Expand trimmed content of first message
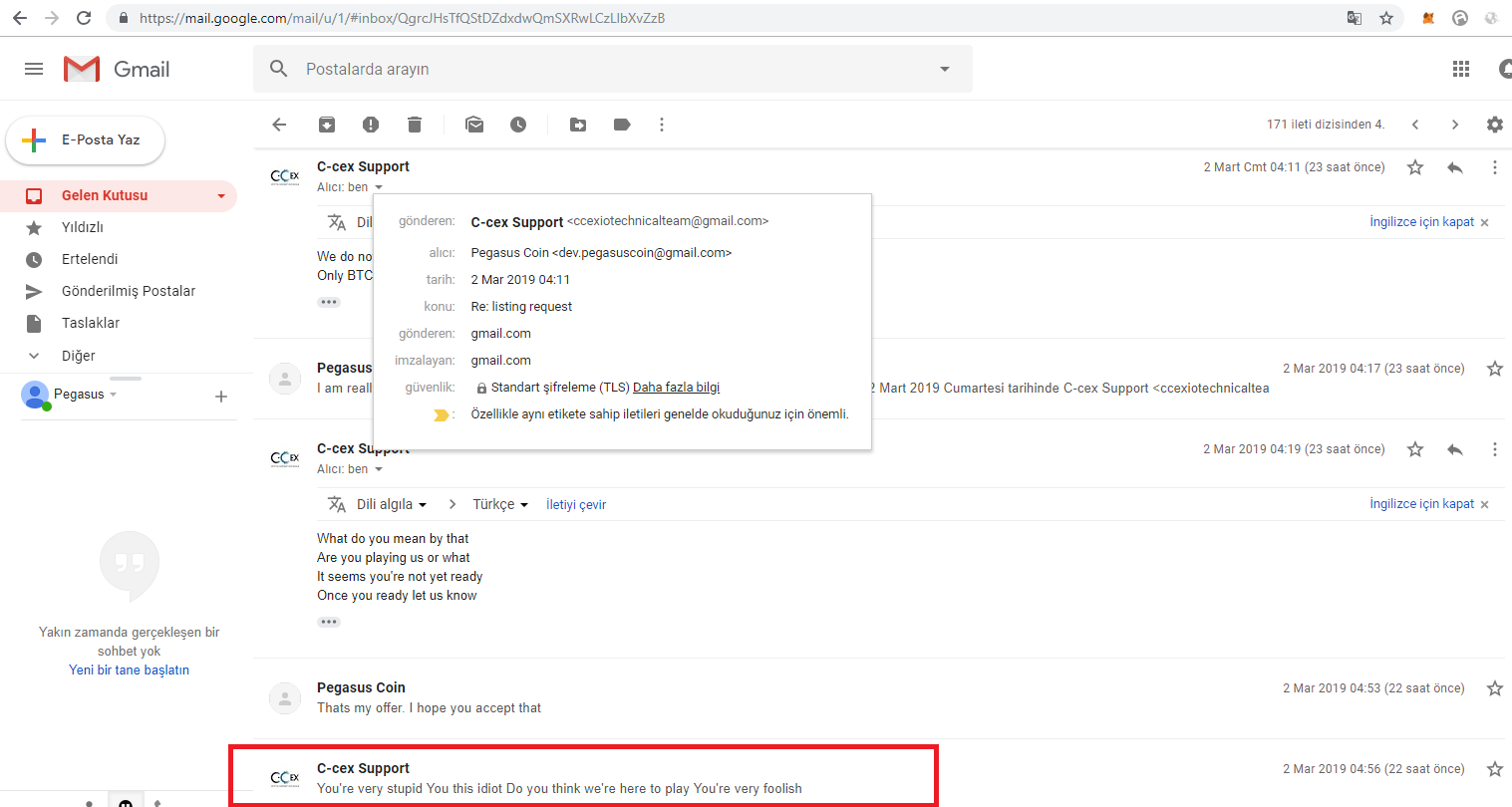Screen dimensions: 1512x807 click(x=329, y=302)
